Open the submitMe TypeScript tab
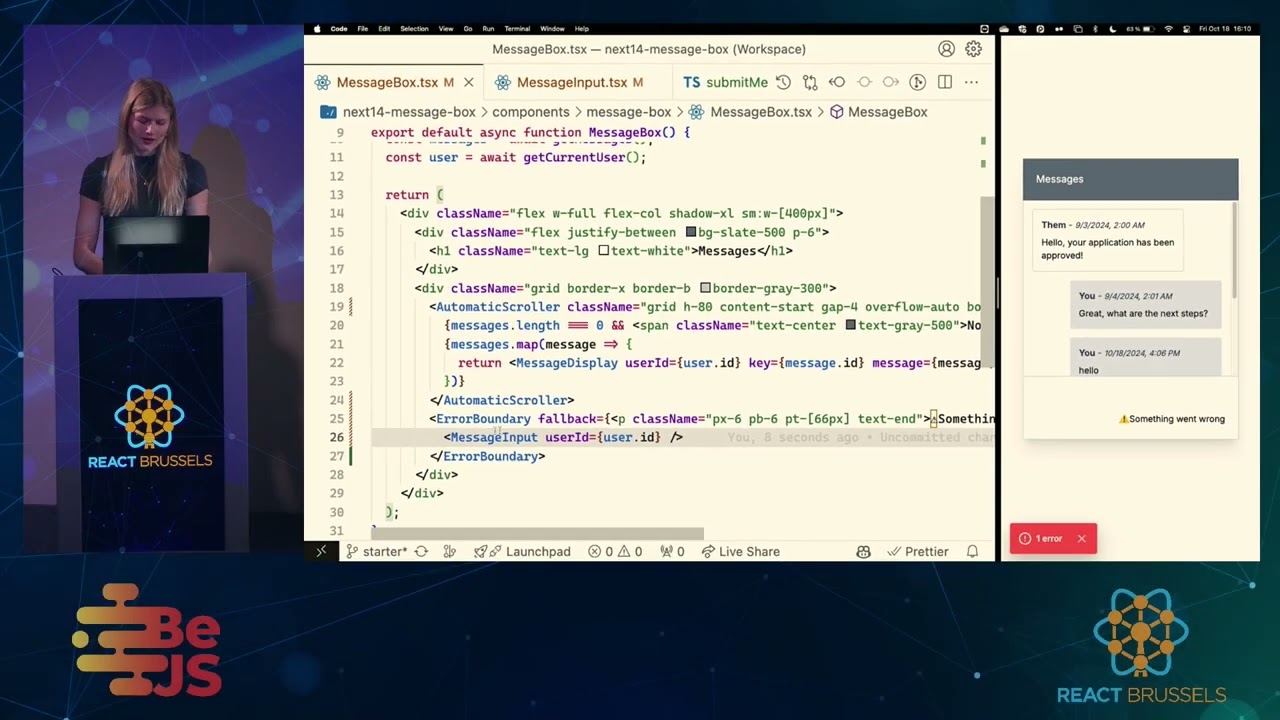 (x=726, y=82)
